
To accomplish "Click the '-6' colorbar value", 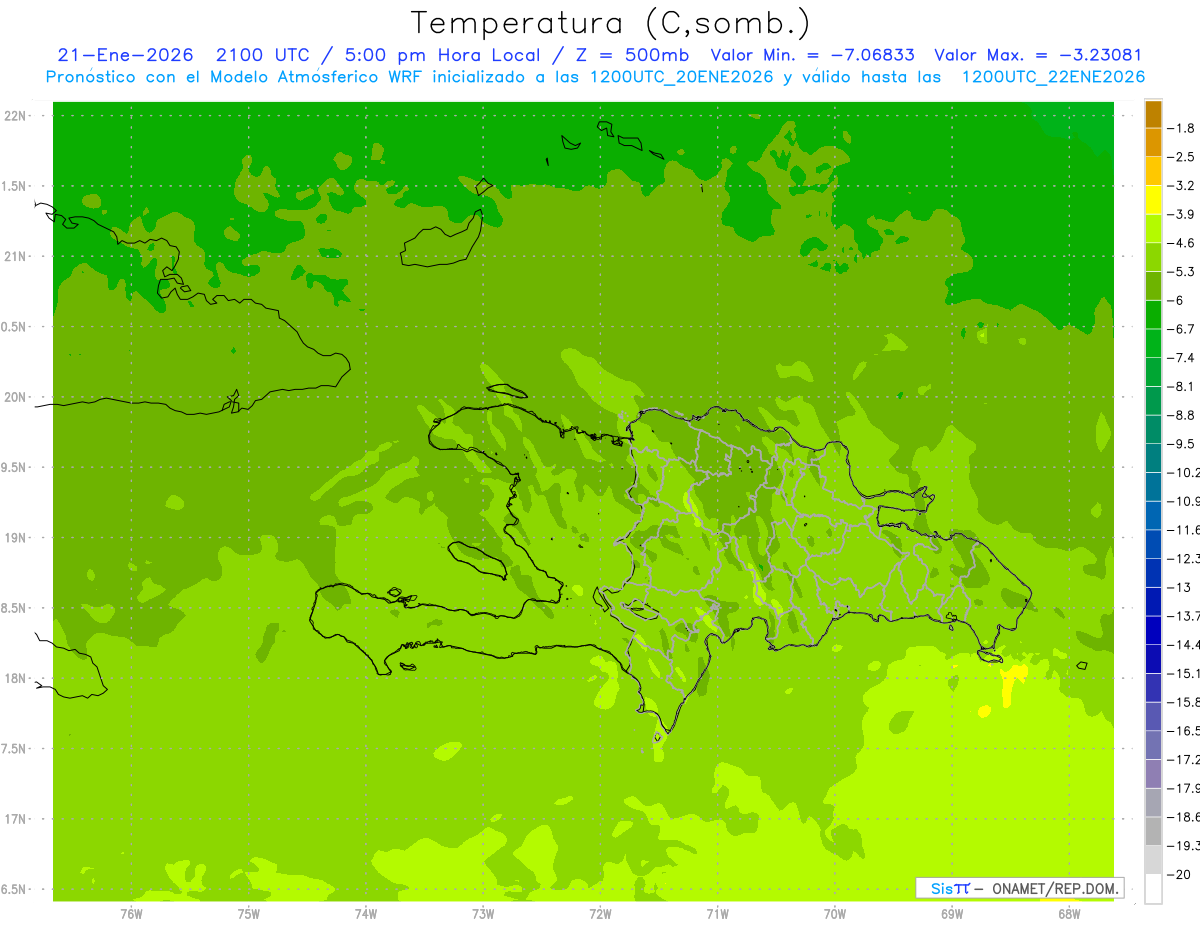I will point(1177,300).
